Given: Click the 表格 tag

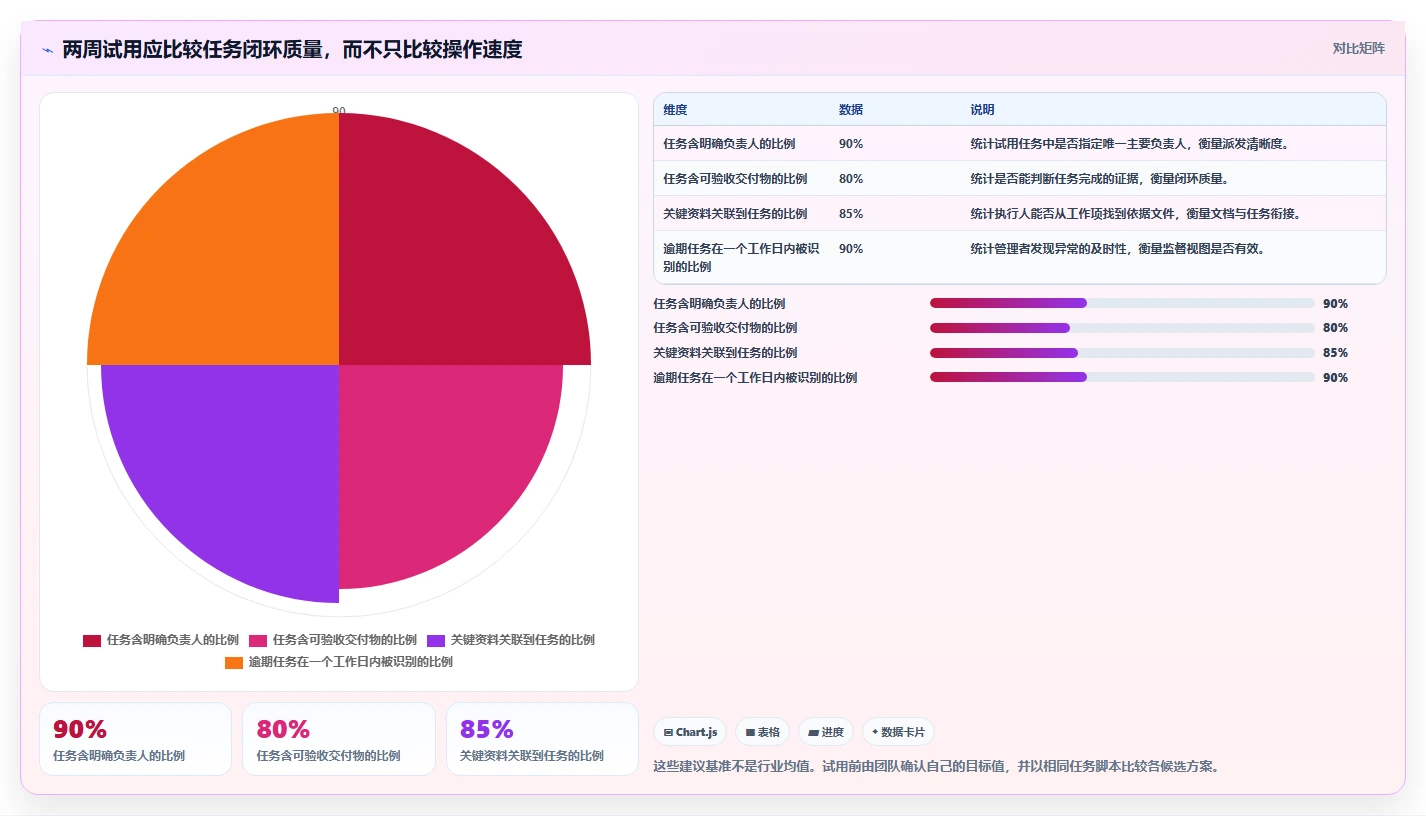Looking at the screenshot, I should (x=762, y=732).
